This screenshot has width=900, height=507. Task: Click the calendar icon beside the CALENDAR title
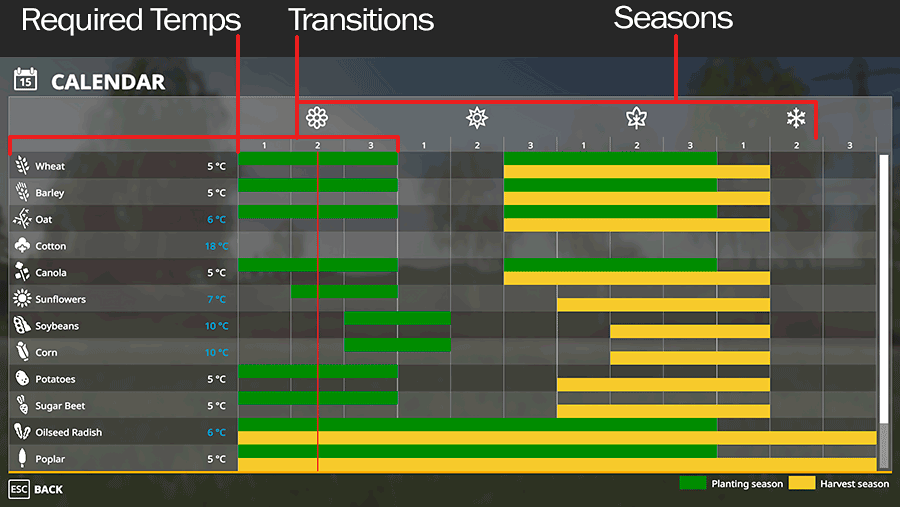point(25,80)
